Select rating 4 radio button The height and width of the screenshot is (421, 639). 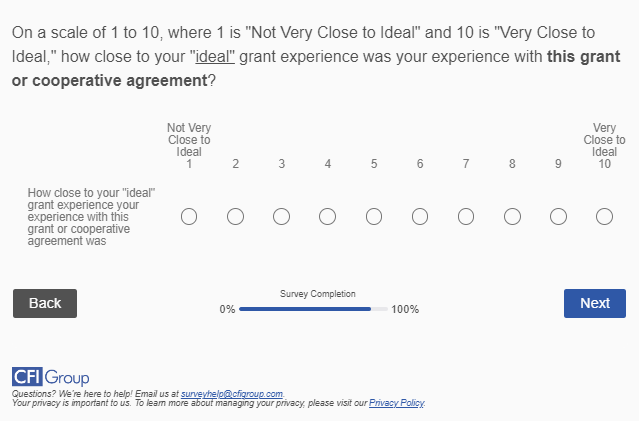pyautogui.click(x=327, y=216)
